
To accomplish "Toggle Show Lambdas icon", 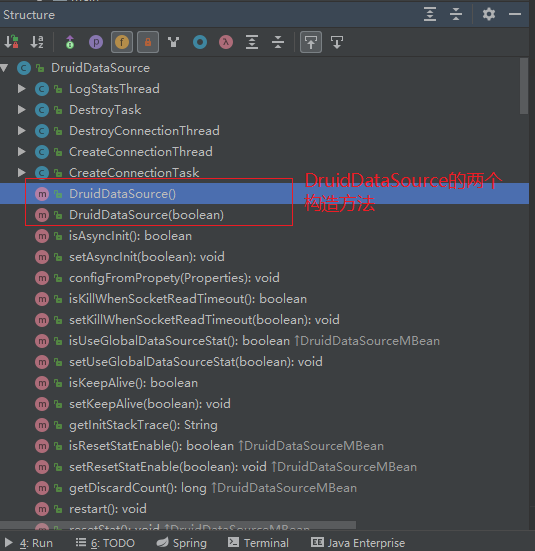I will [x=226, y=42].
